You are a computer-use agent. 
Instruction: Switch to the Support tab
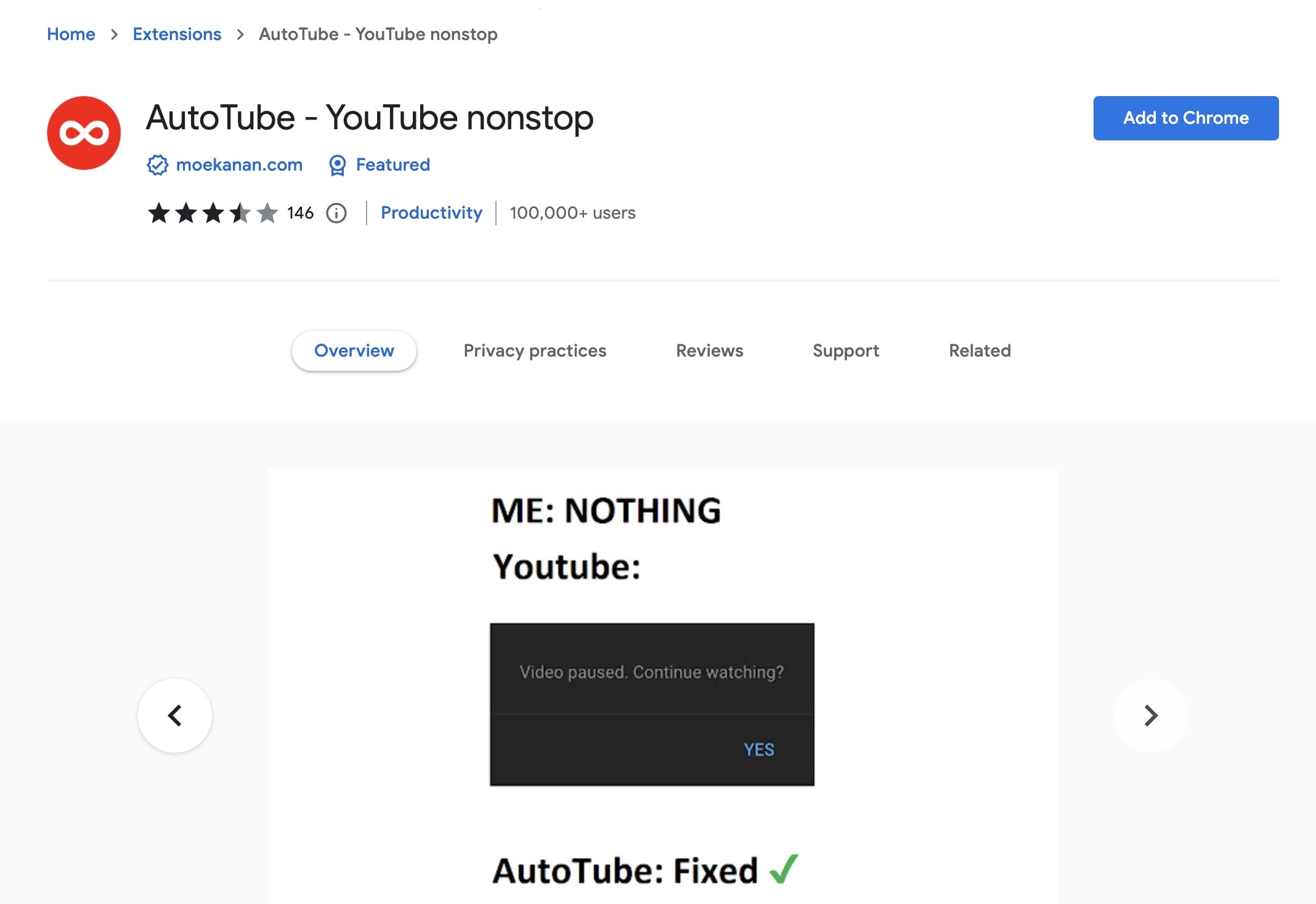point(846,350)
